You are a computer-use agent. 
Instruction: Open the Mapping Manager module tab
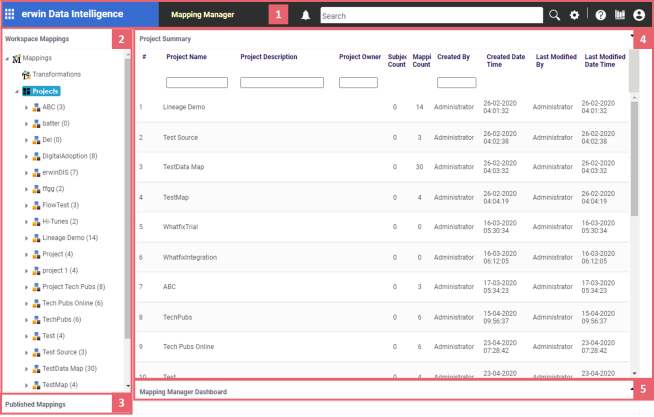click(203, 15)
